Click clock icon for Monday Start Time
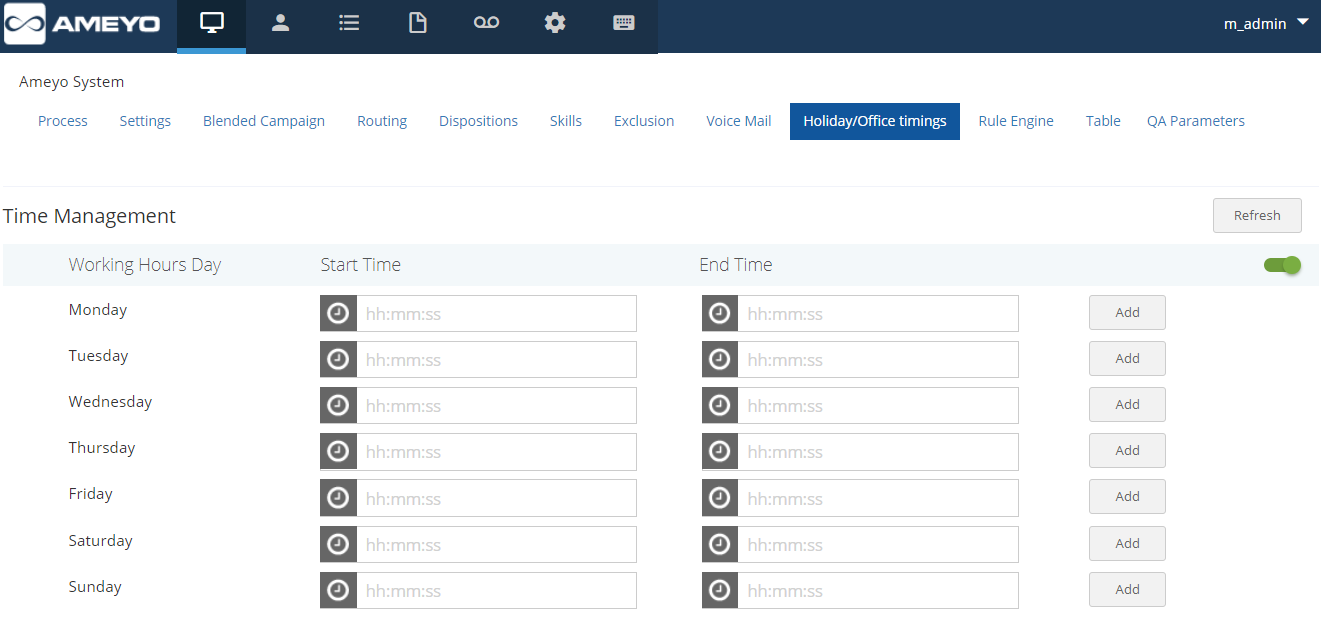This screenshot has height=621, width=1321. pyautogui.click(x=338, y=314)
